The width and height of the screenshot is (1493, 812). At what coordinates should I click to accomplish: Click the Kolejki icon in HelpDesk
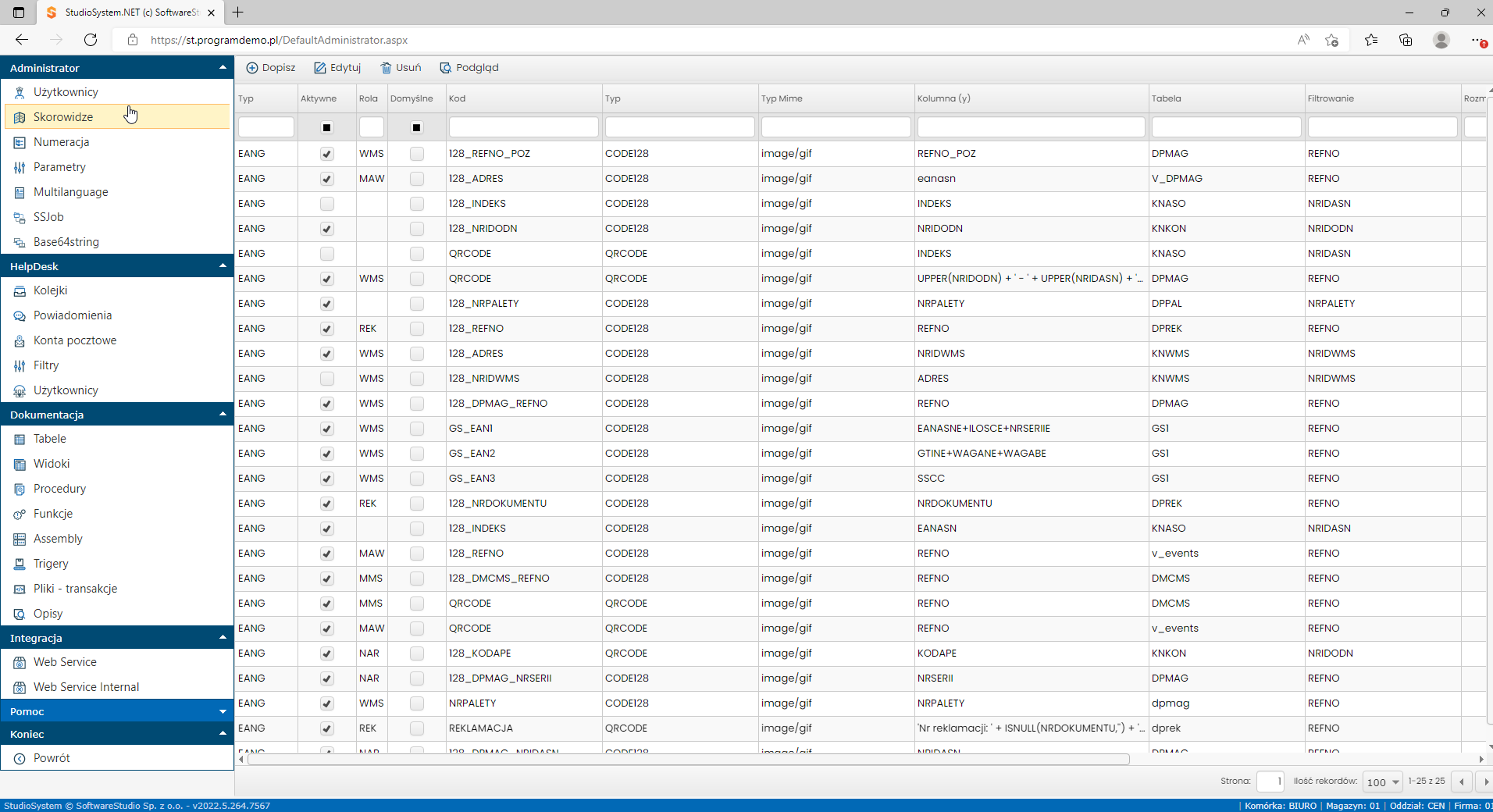(x=20, y=291)
